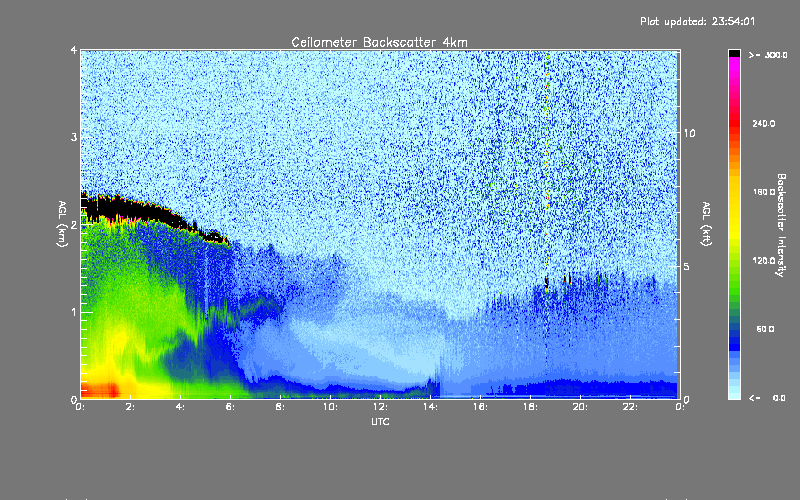This screenshot has height=500, width=800.
Task: Click the "2" tick on km axis
Action: pos(74,225)
